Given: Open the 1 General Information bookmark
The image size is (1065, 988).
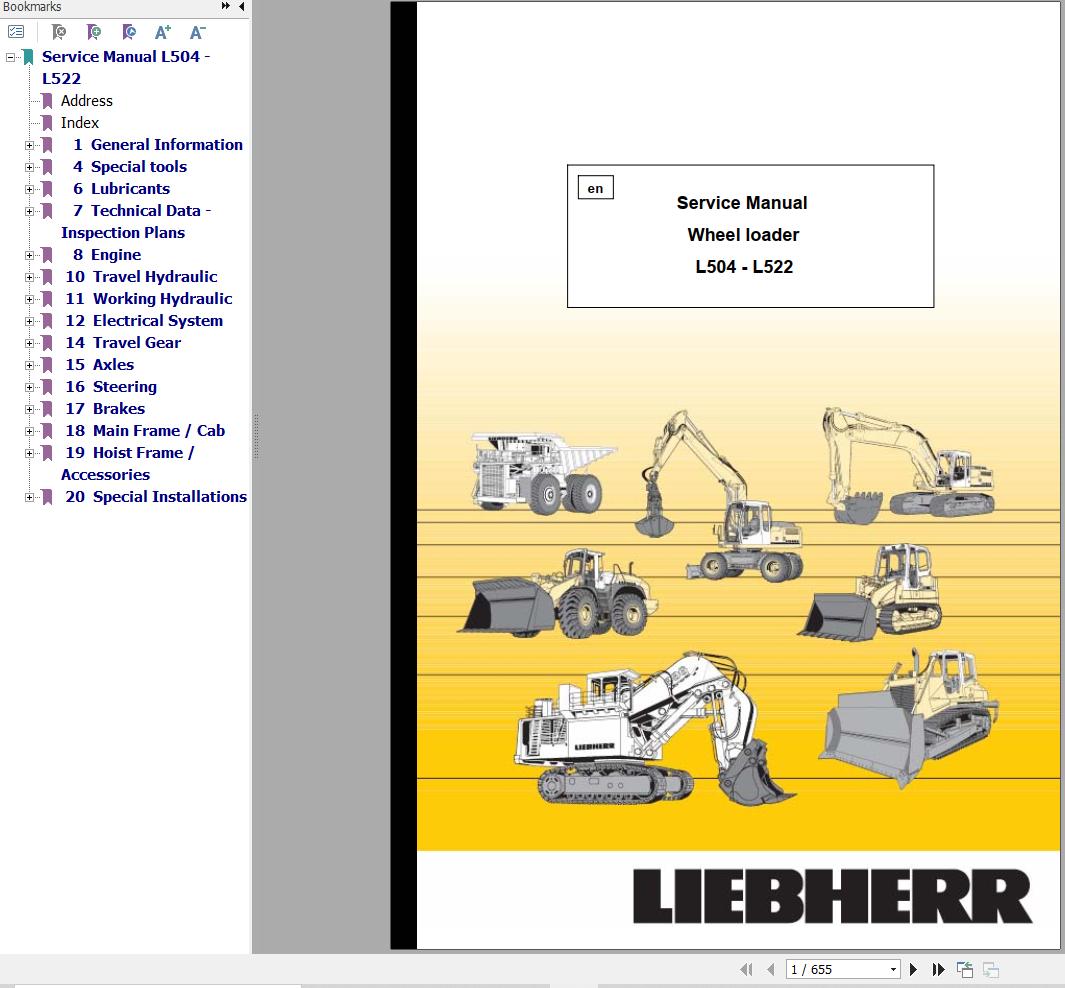Looking at the screenshot, I should click(x=158, y=145).
